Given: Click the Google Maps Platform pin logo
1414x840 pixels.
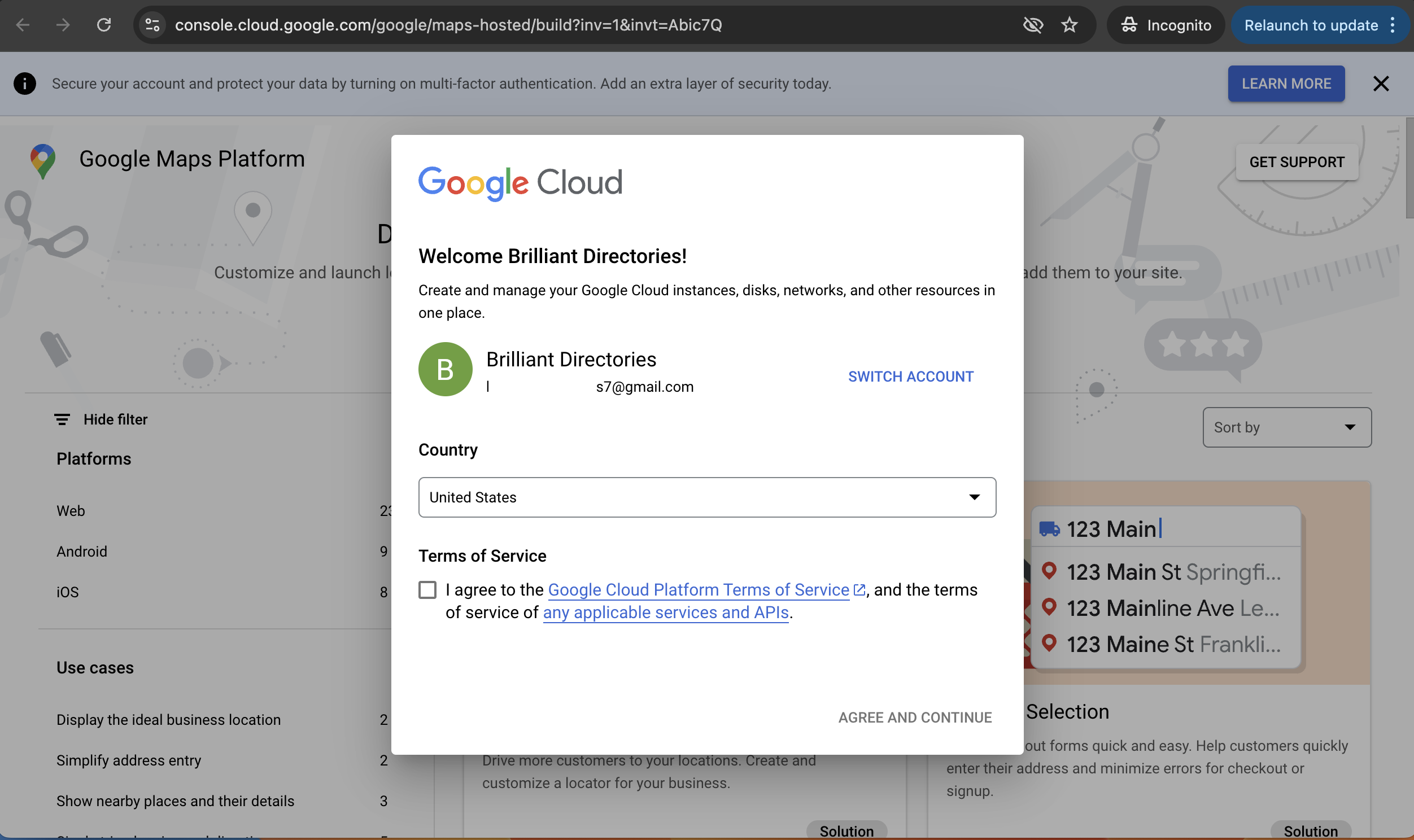Looking at the screenshot, I should point(43,161).
